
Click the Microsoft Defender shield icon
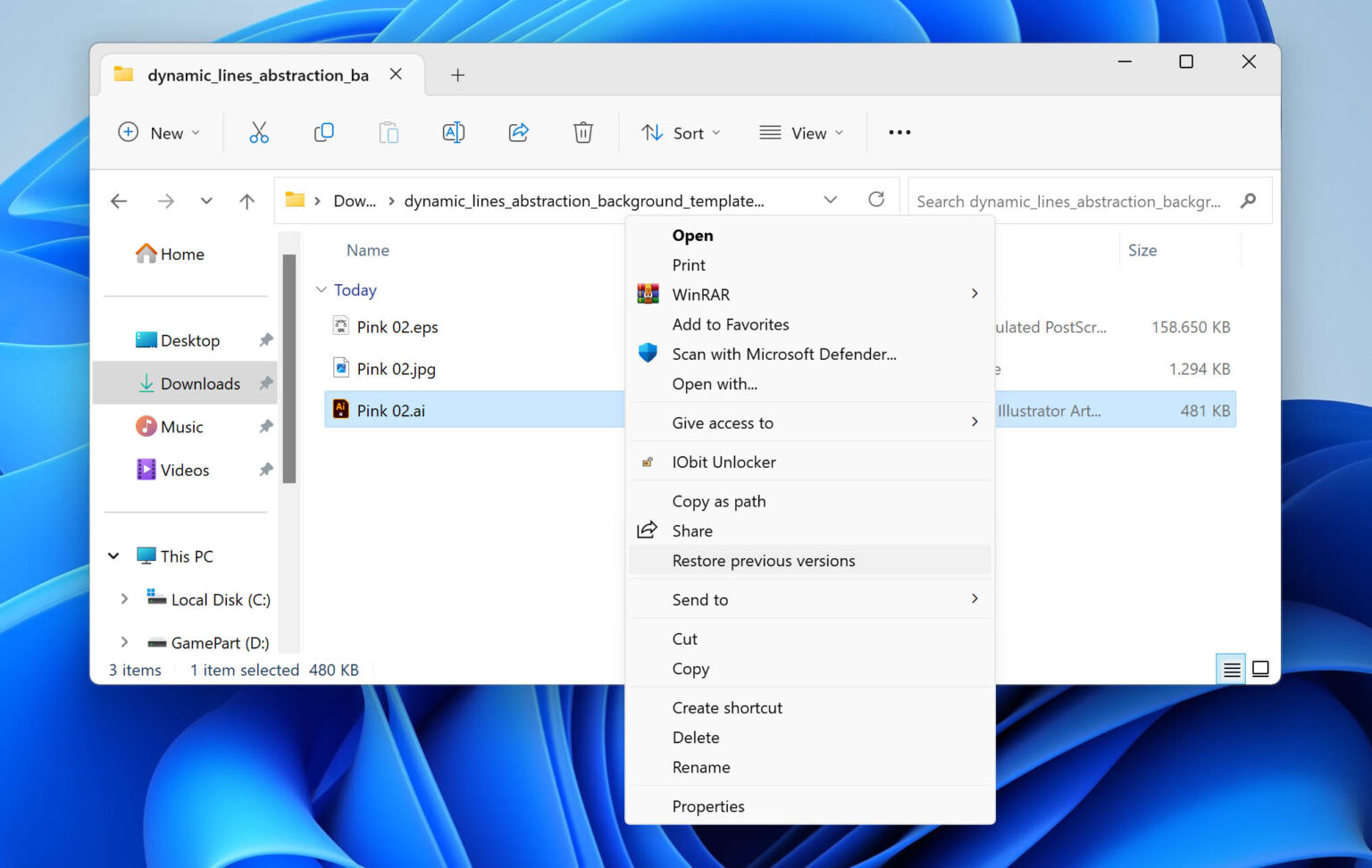647,353
